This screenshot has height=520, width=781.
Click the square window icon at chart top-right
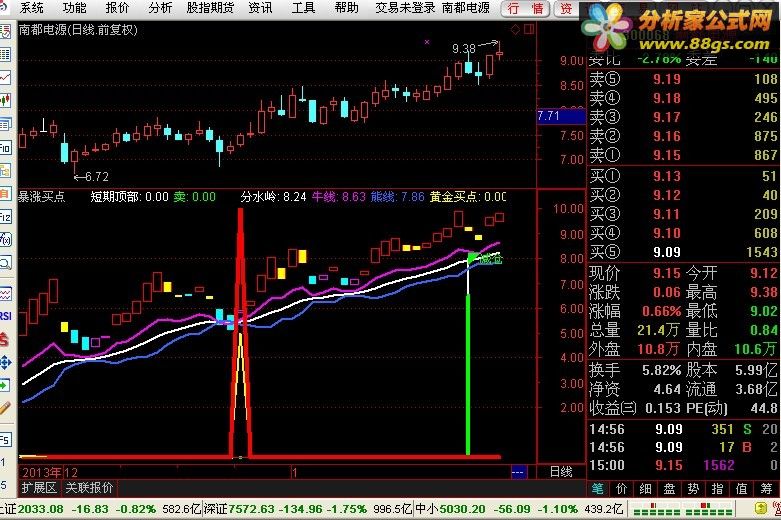click(529, 29)
